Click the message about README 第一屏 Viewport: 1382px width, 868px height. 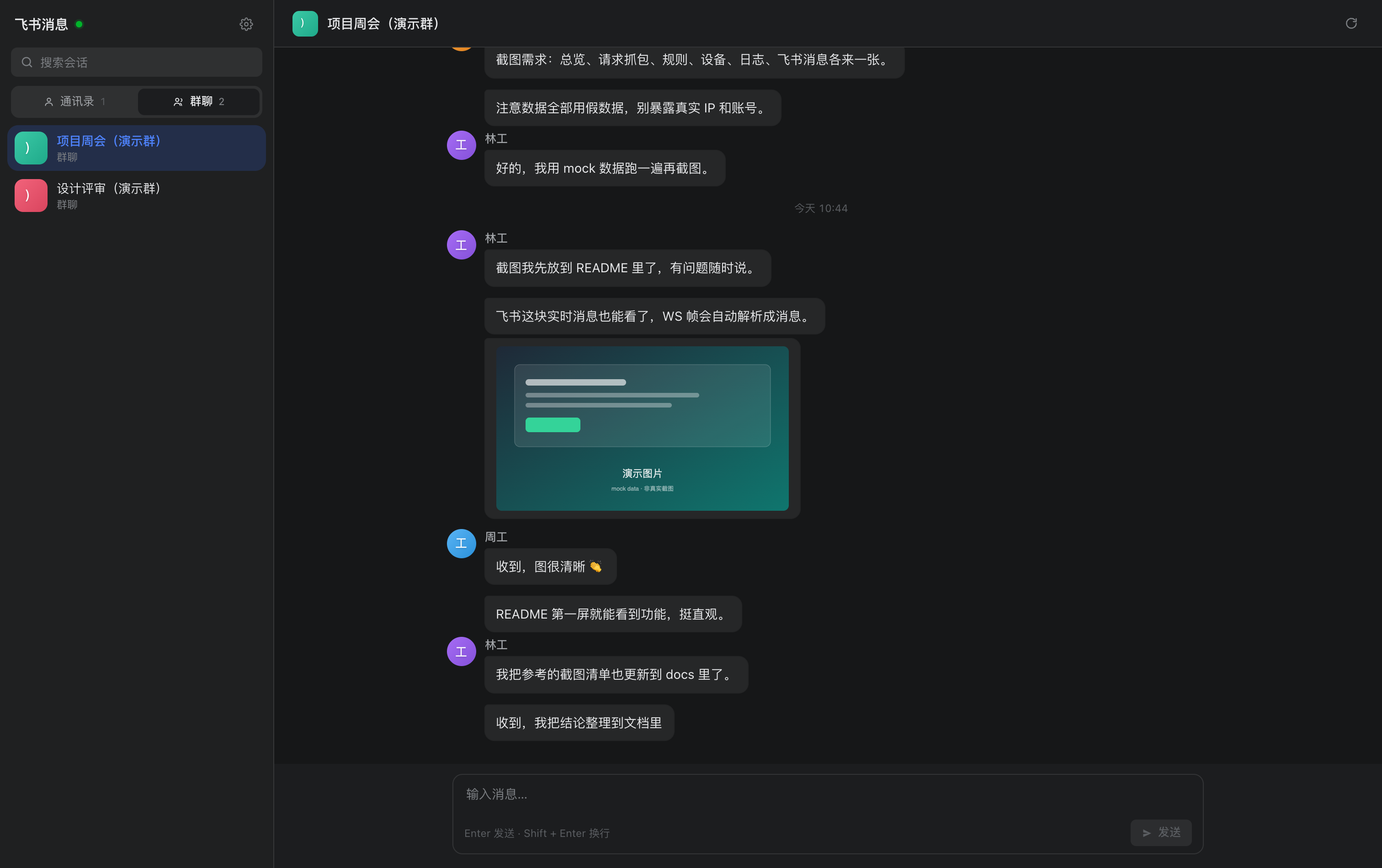[x=612, y=614]
